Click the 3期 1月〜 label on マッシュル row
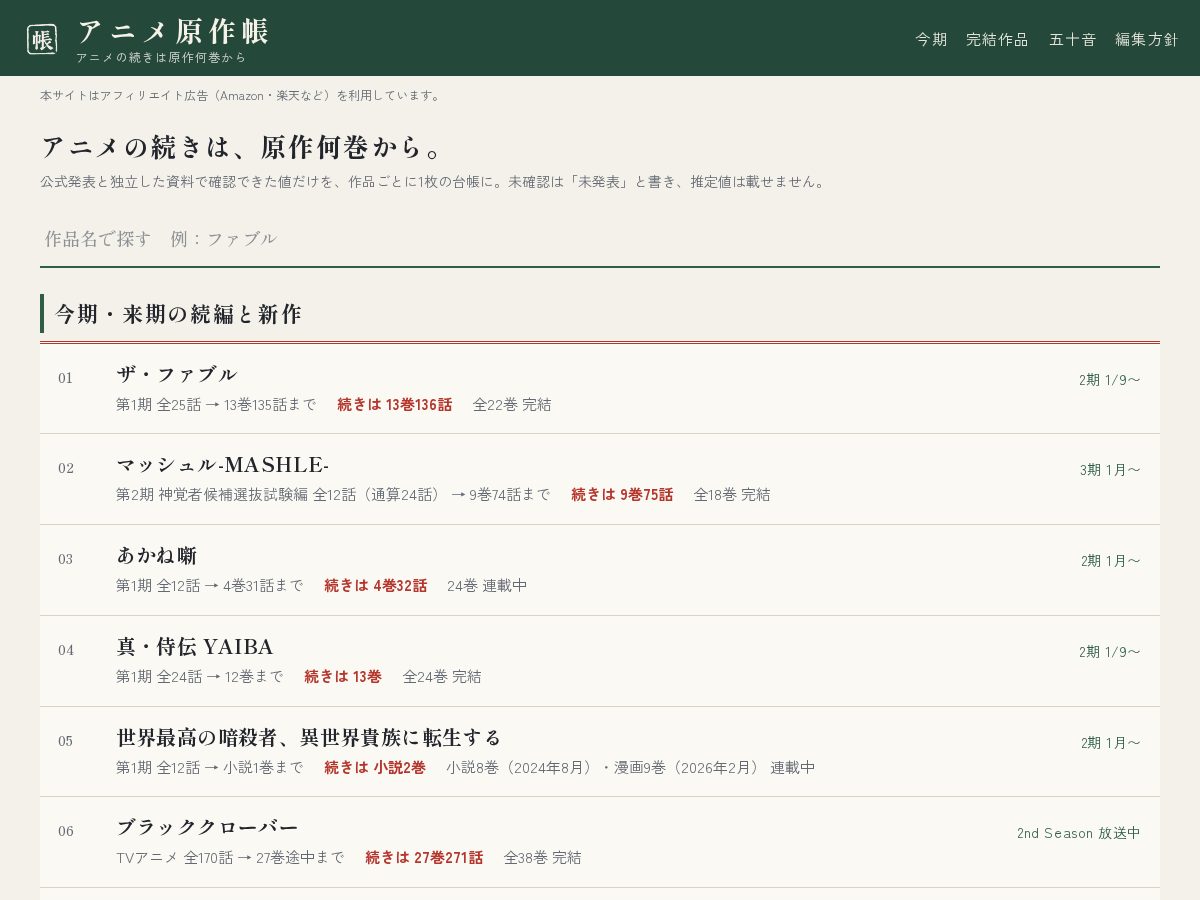 (x=1110, y=470)
